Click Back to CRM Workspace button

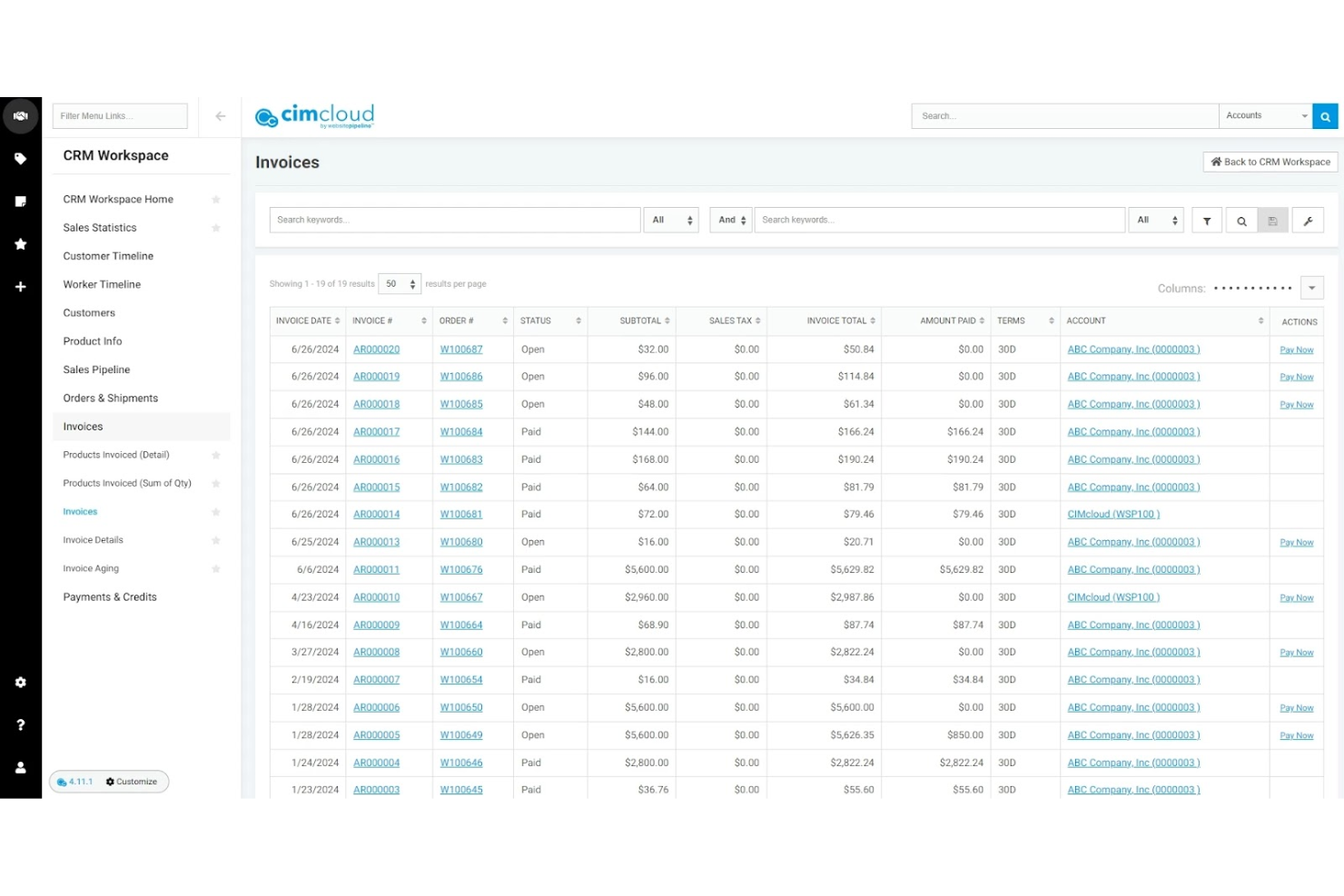click(x=1269, y=162)
